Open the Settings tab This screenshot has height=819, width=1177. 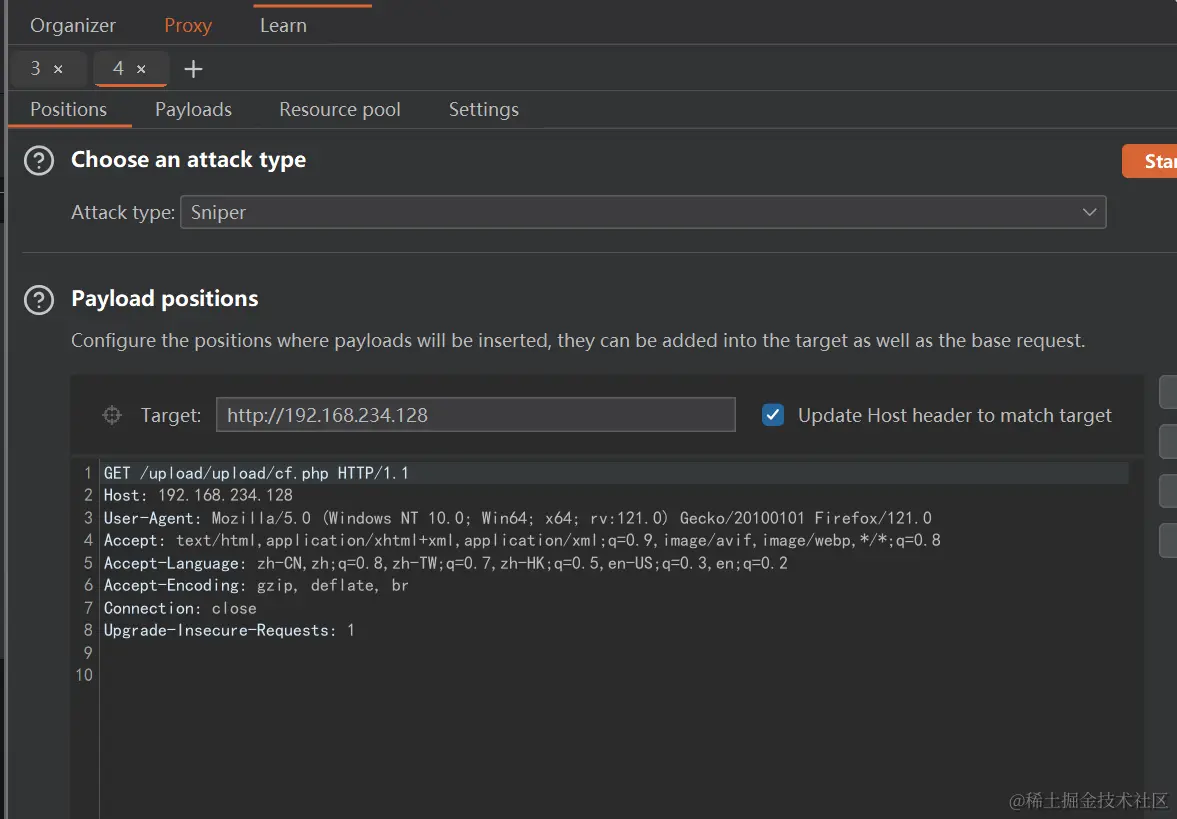coord(483,110)
